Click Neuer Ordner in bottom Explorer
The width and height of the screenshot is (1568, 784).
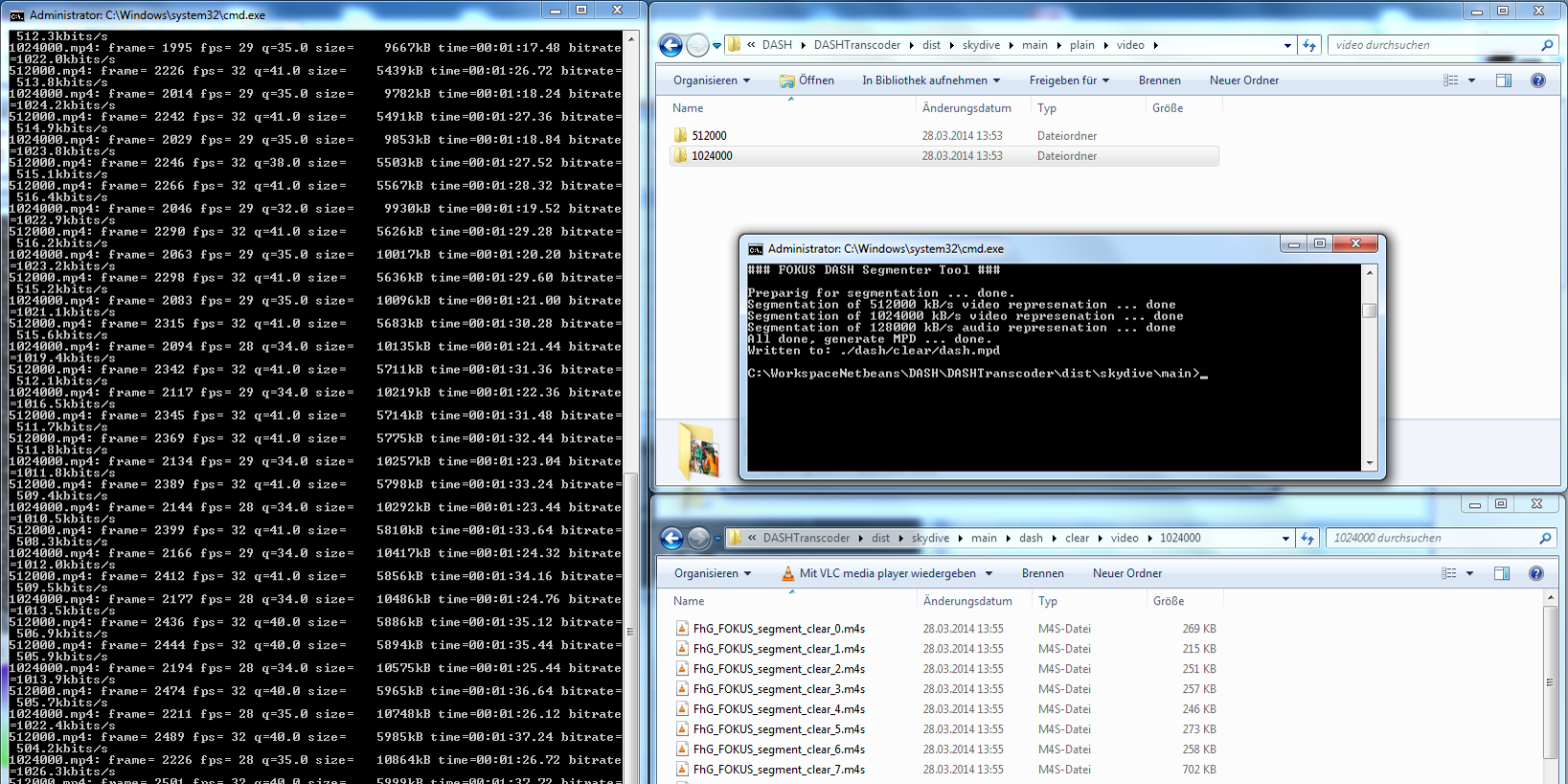coord(1126,573)
